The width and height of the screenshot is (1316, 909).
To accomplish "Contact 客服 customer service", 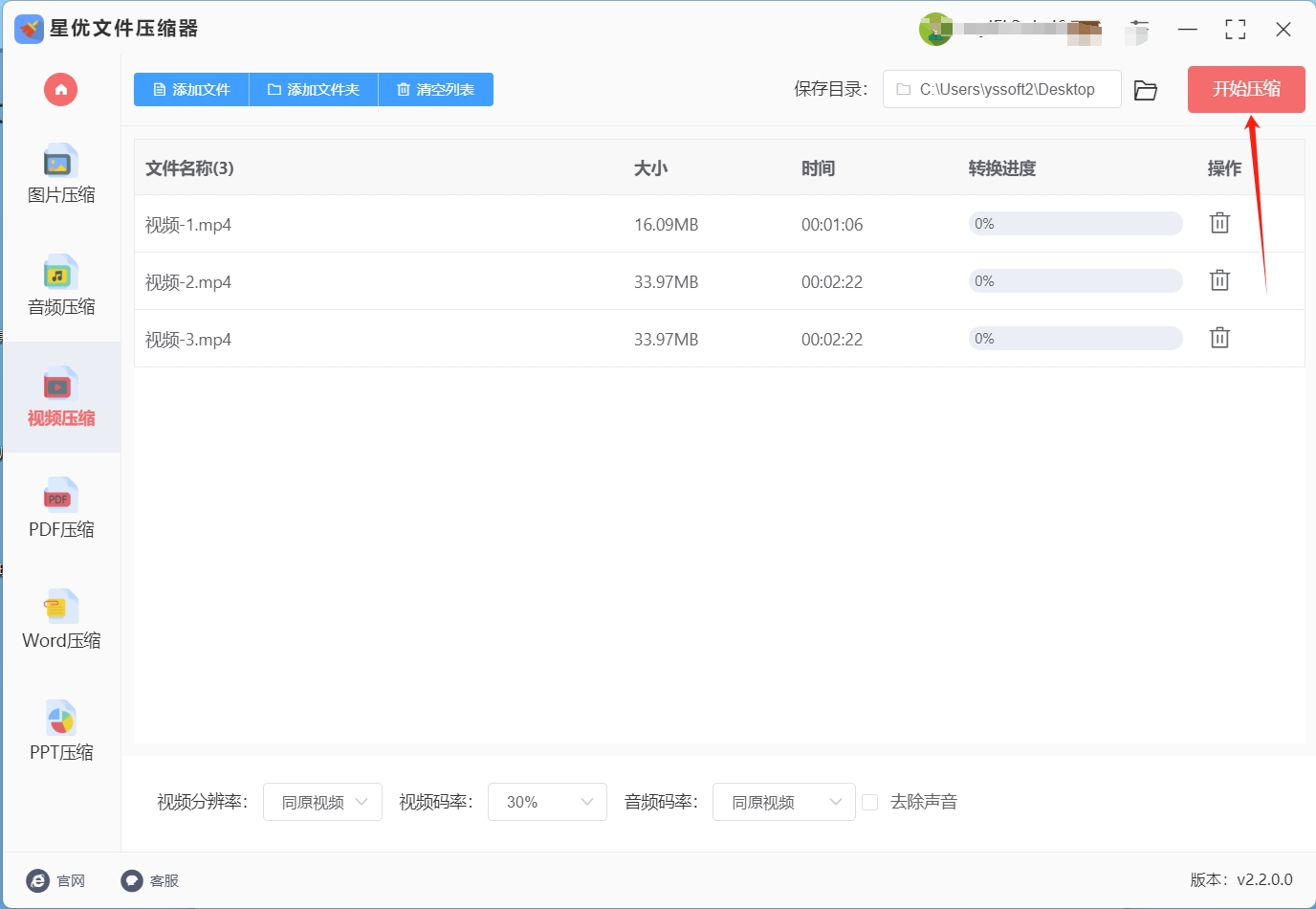I will [150, 880].
